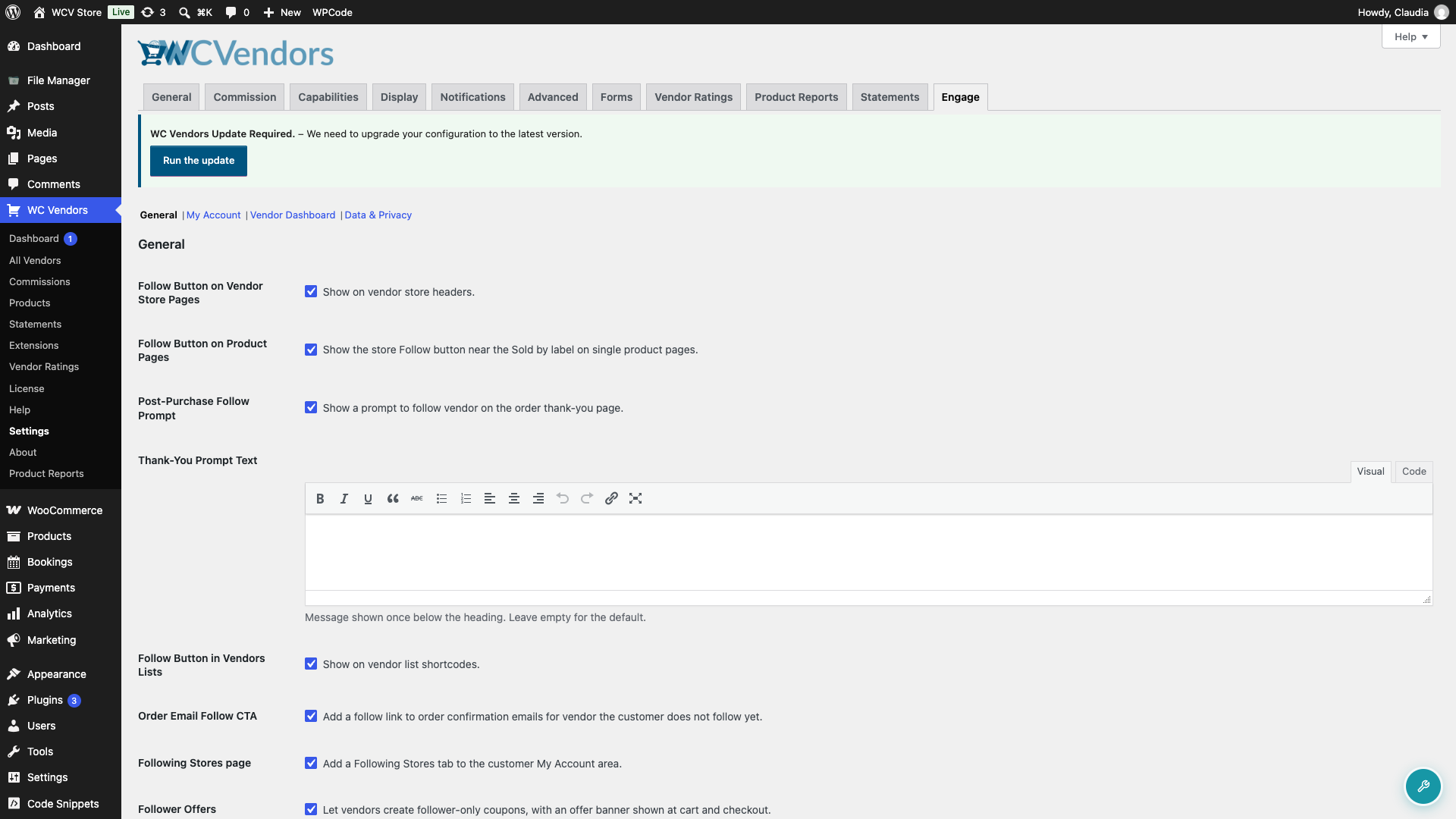Open Extensions in the WC Vendors submenu

tap(33, 345)
